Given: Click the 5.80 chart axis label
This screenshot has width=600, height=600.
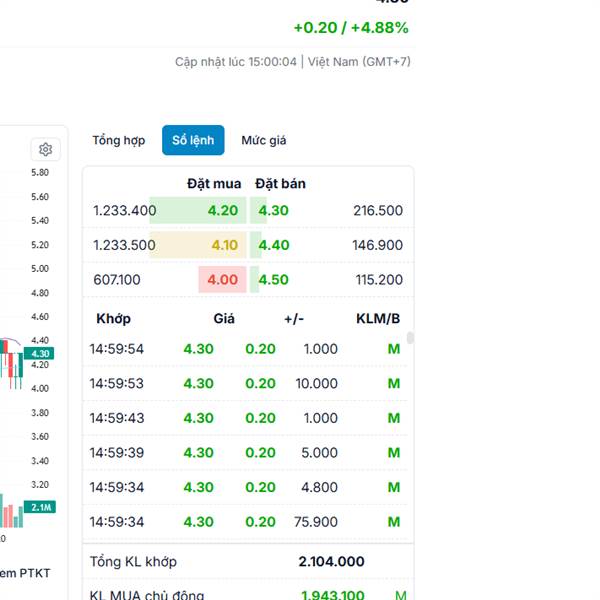Looking at the screenshot, I should point(40,173).
